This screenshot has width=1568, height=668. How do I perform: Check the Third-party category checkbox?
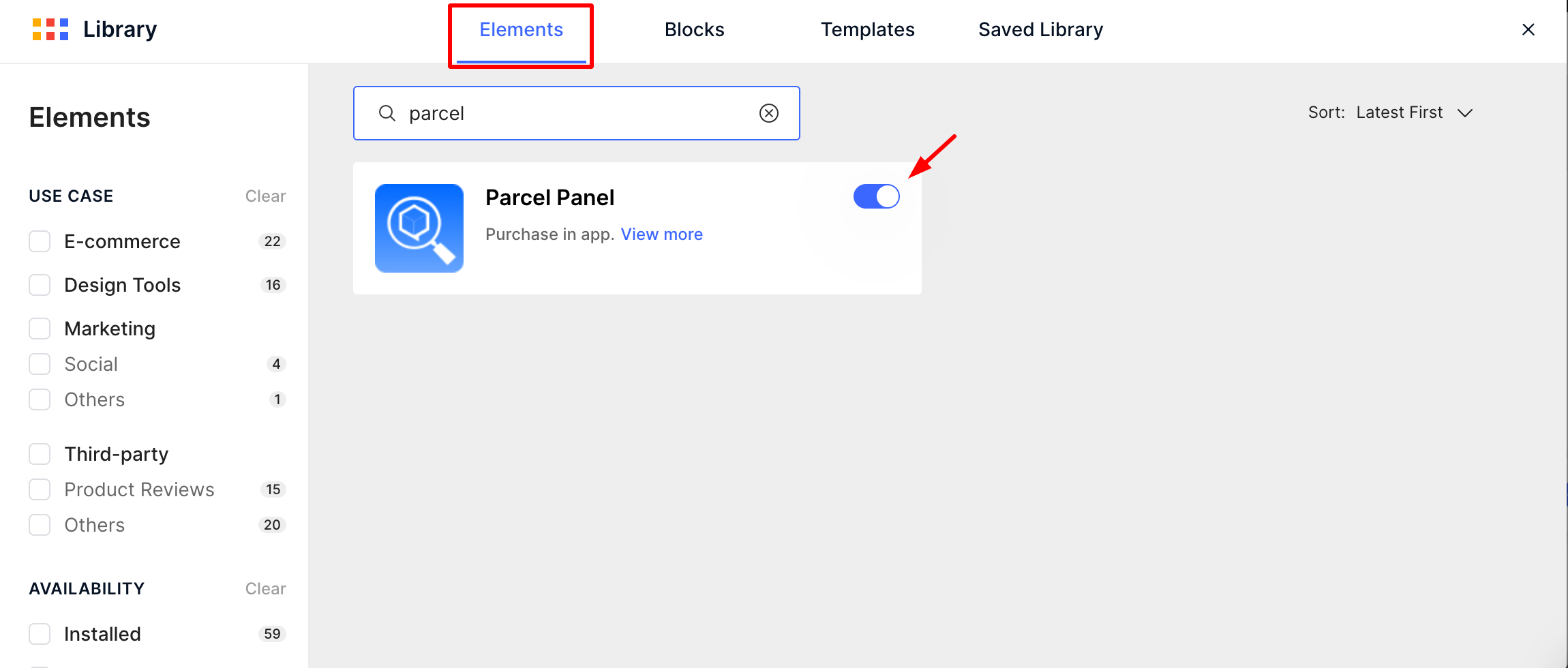(40, 454)
